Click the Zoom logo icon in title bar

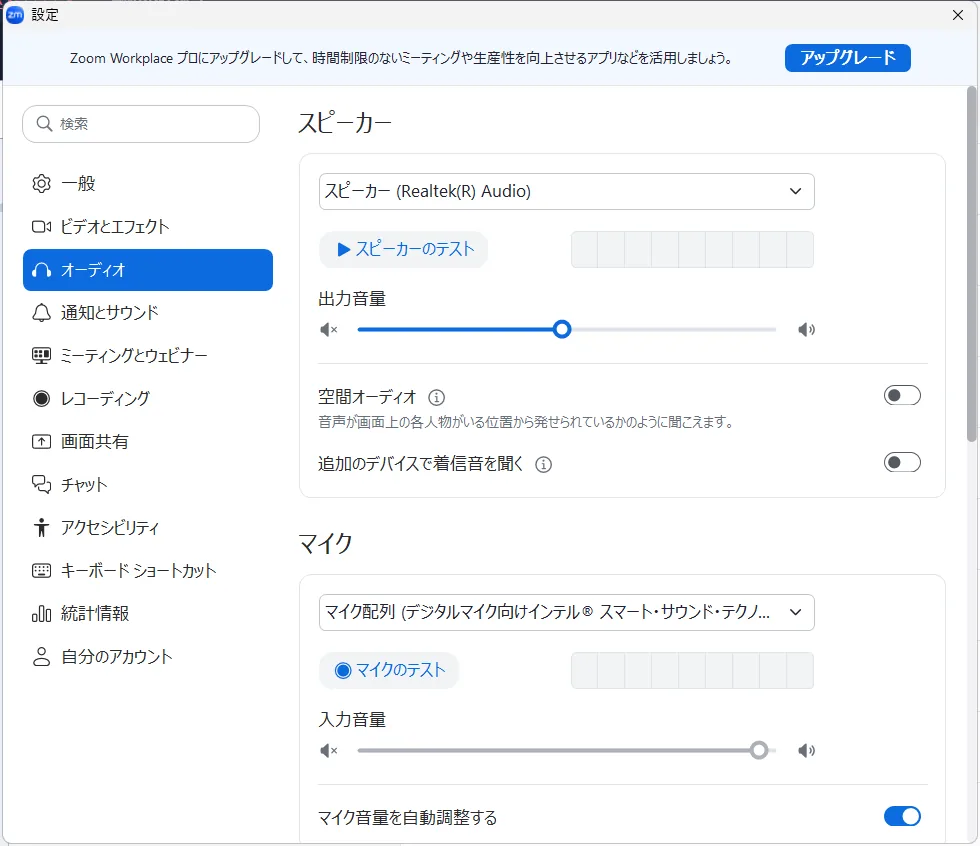coord(14,14)
